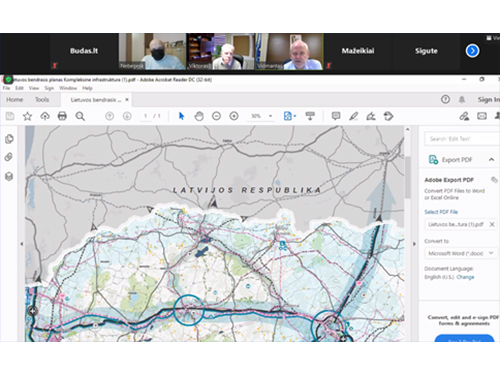Open the View menu
Image resolution: width=500 pixels, height=375 pixels.
(x=34, y=88)
